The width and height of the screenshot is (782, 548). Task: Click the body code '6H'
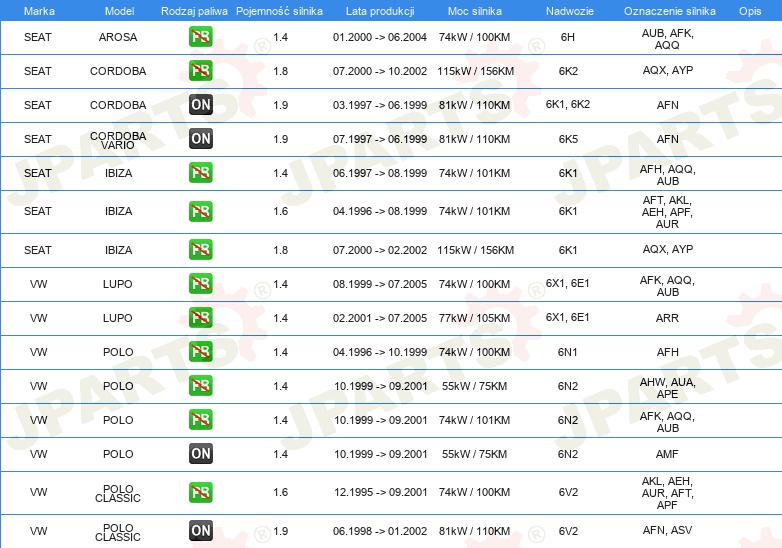[568, 37]
